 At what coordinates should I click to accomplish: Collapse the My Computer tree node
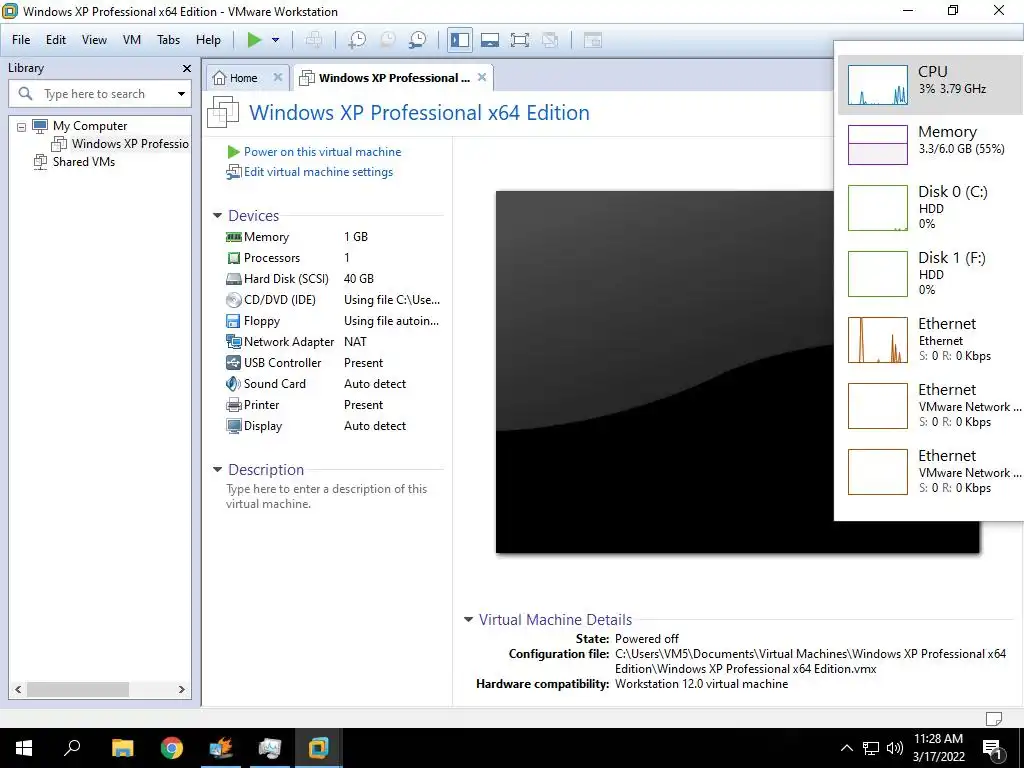click(22, 127)
